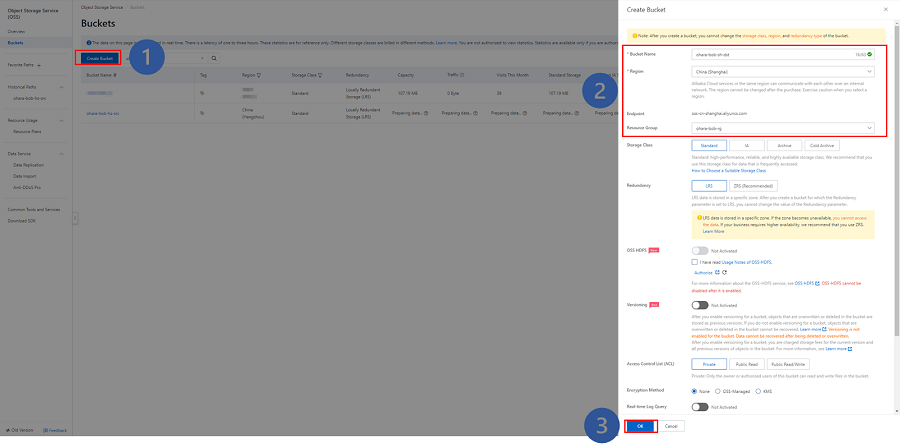Toggle the Versioning switch
The image size is (900, 448).
click(x=700, y=305)
